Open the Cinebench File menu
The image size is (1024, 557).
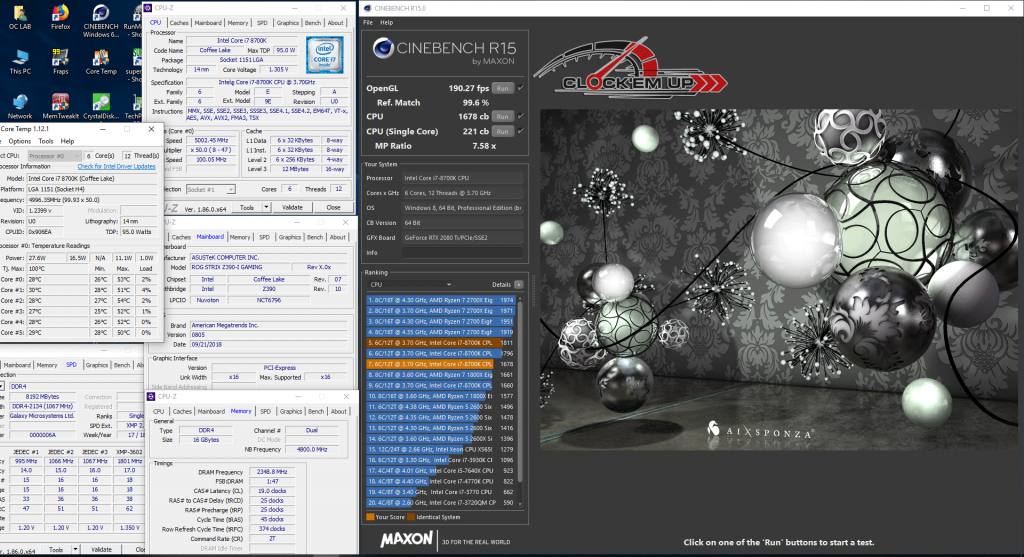[368, 22]
